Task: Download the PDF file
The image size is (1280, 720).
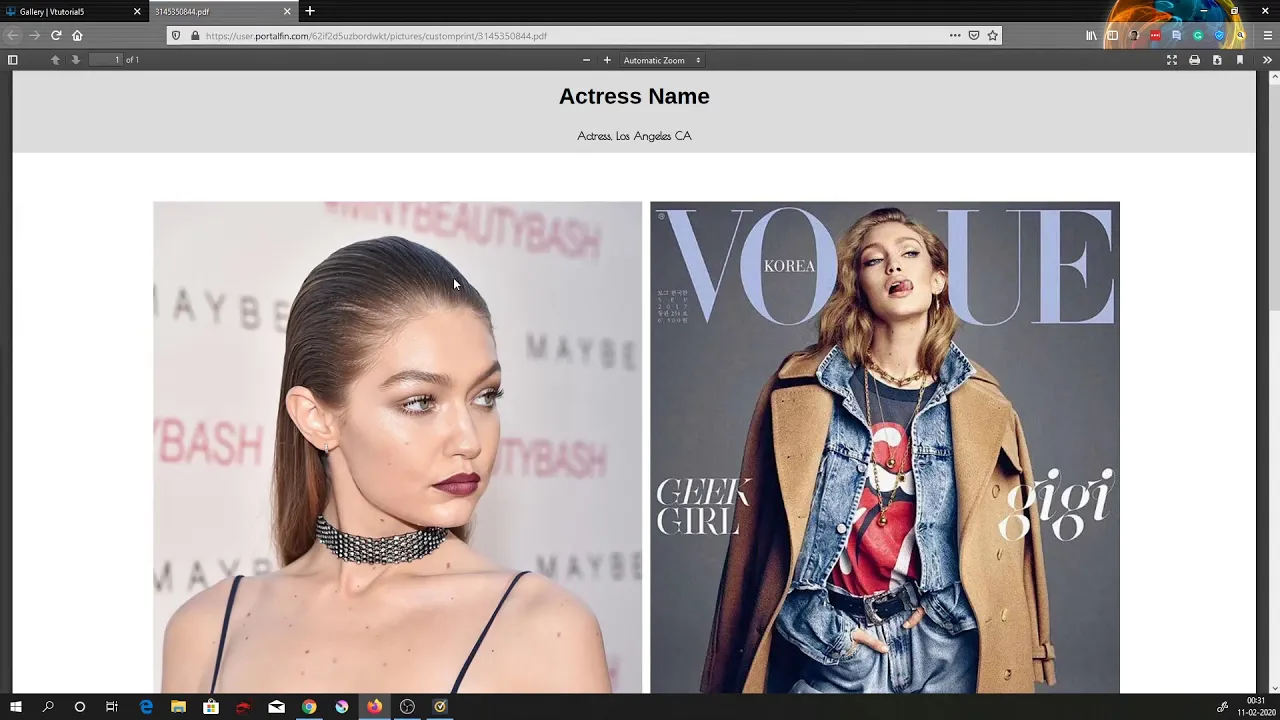Action: [x=1217, y=60]
